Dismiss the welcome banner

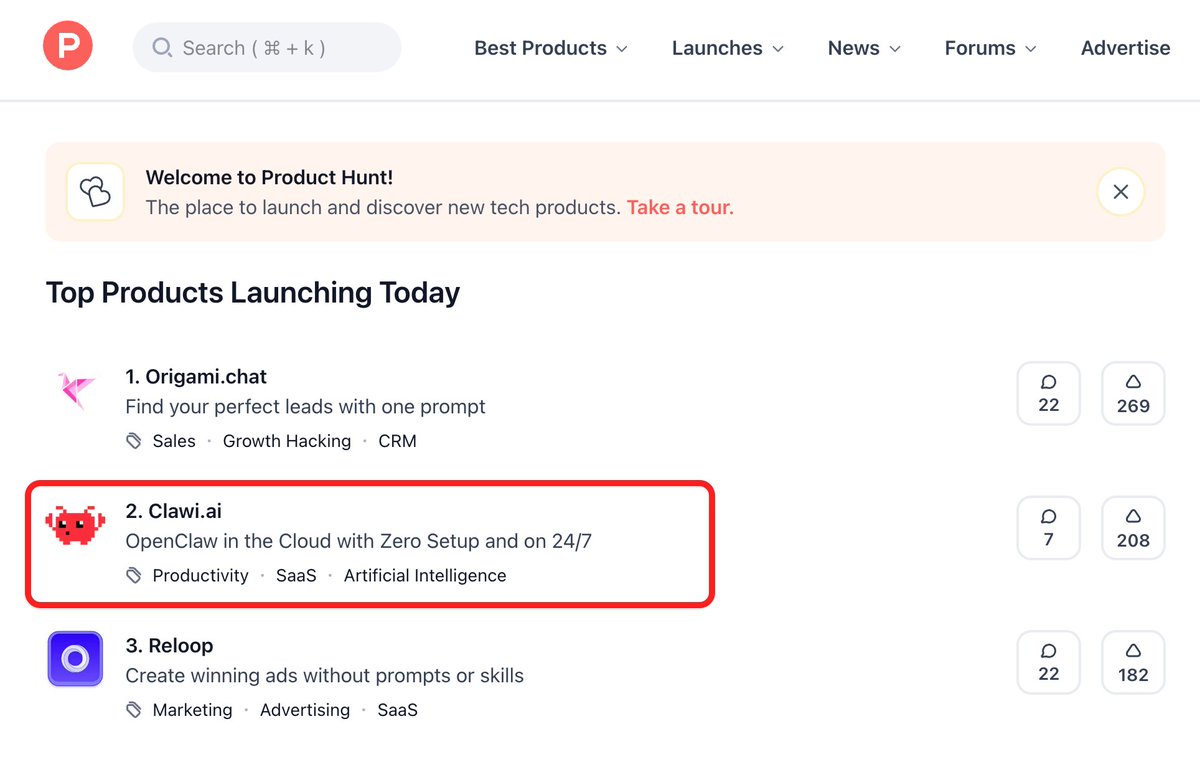(1121, 192)
